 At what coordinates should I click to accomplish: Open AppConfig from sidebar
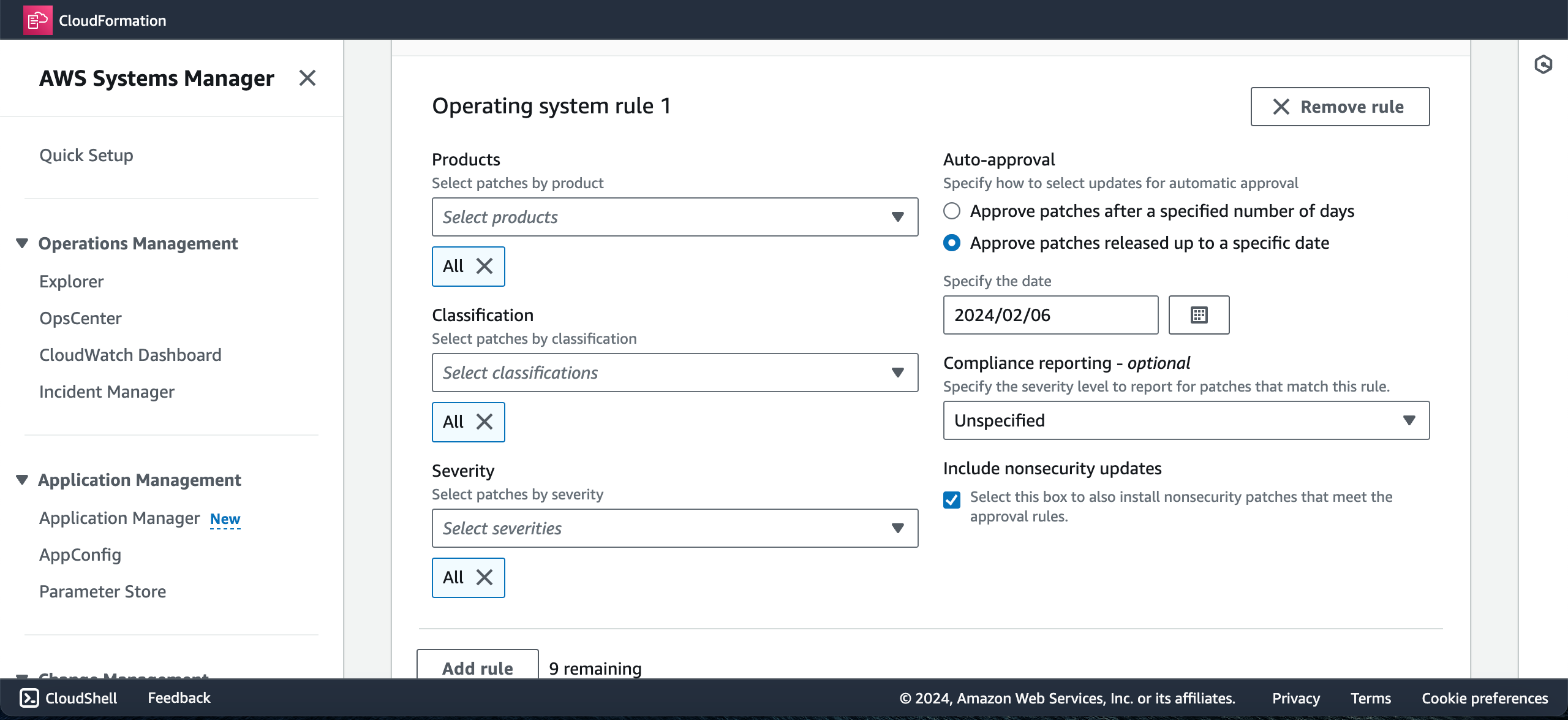(x=80, y=555)
